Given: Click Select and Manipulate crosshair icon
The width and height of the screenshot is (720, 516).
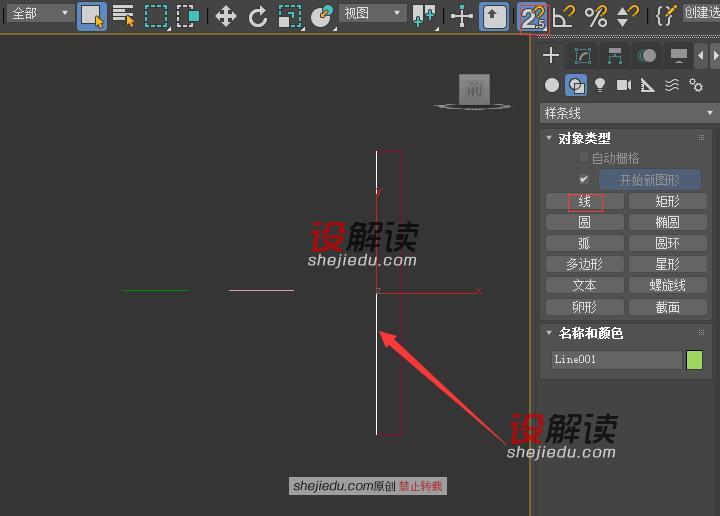Looking at the screenshot, I should (461, 17).
